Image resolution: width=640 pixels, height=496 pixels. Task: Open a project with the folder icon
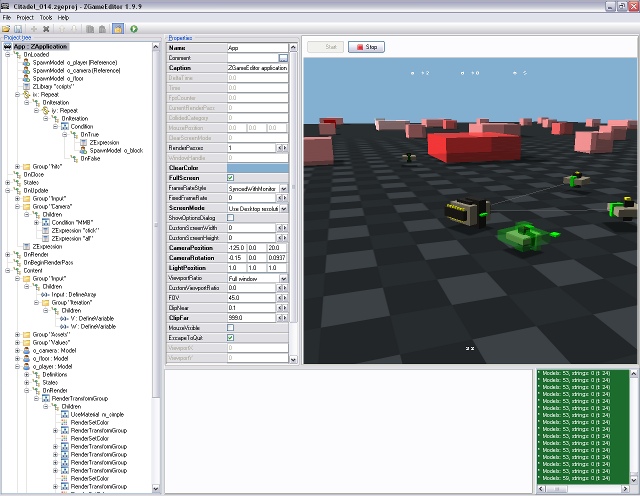click(x=6, y=29)
